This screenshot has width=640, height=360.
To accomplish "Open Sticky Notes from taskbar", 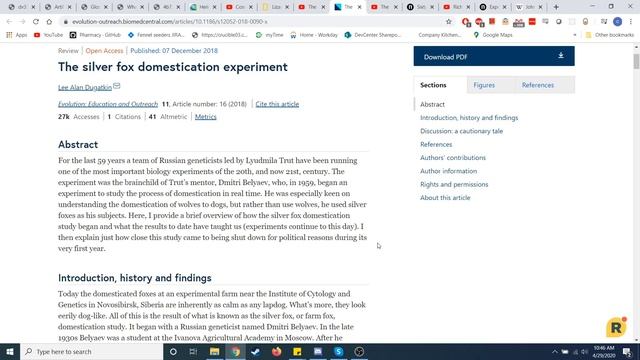I will (x=297, y=351).
